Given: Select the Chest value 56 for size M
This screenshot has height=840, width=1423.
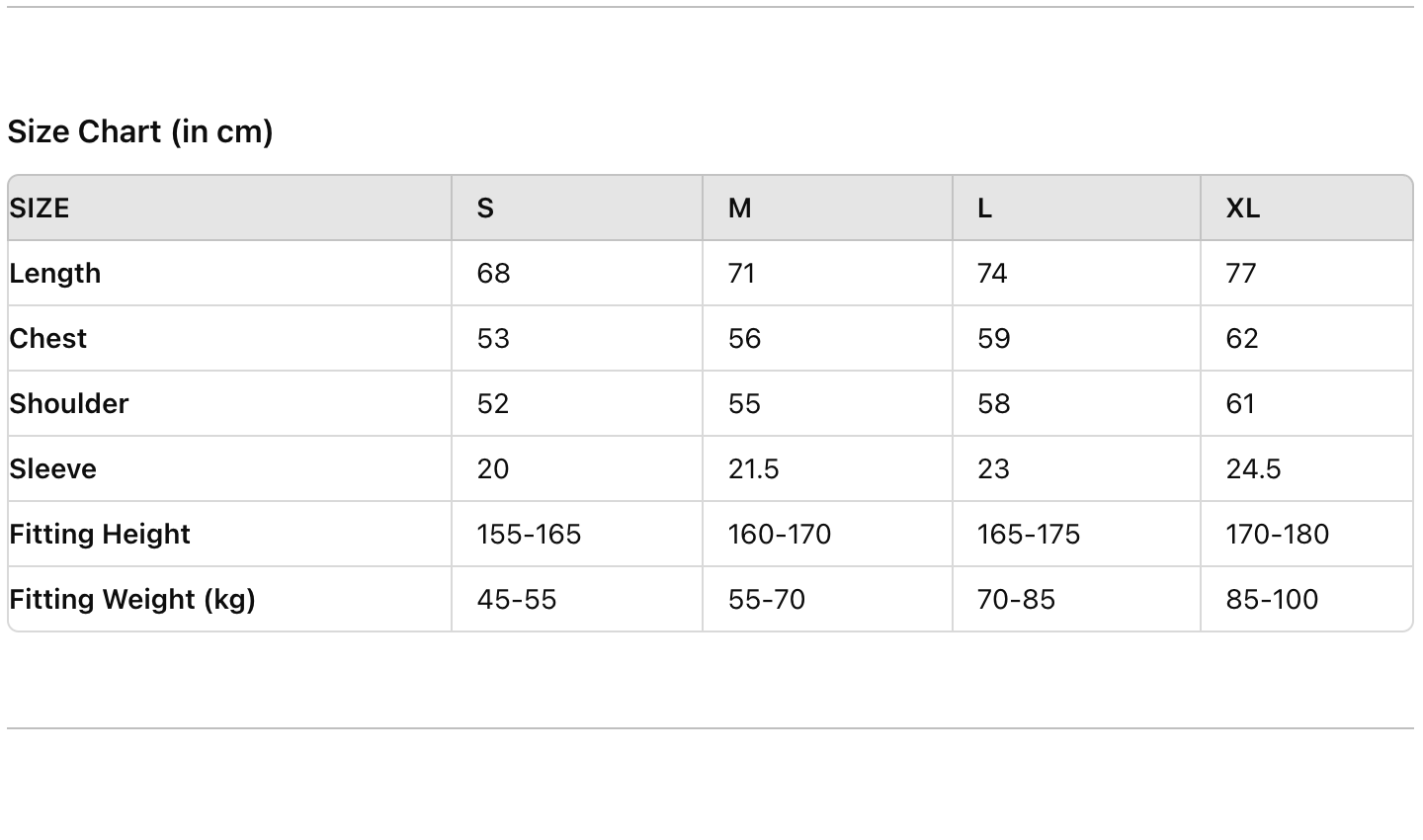Looking at the screenshot, I should [x=744, y=338].
